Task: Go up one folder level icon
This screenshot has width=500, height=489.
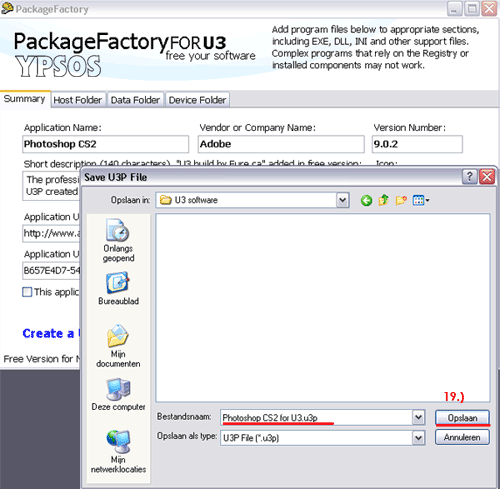Action: [x=383, y=200]
